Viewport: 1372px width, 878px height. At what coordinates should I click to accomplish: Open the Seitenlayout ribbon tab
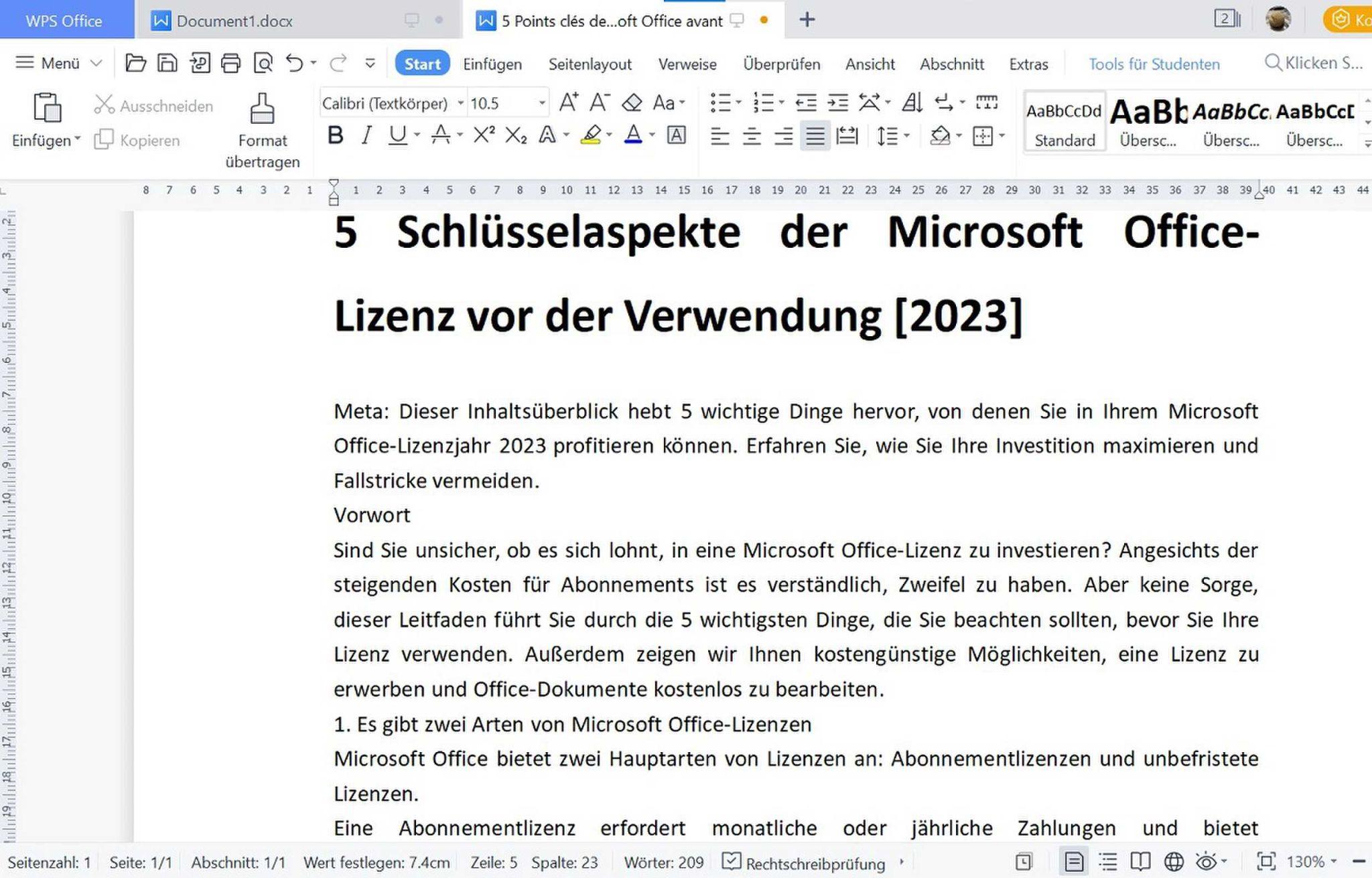590,64
